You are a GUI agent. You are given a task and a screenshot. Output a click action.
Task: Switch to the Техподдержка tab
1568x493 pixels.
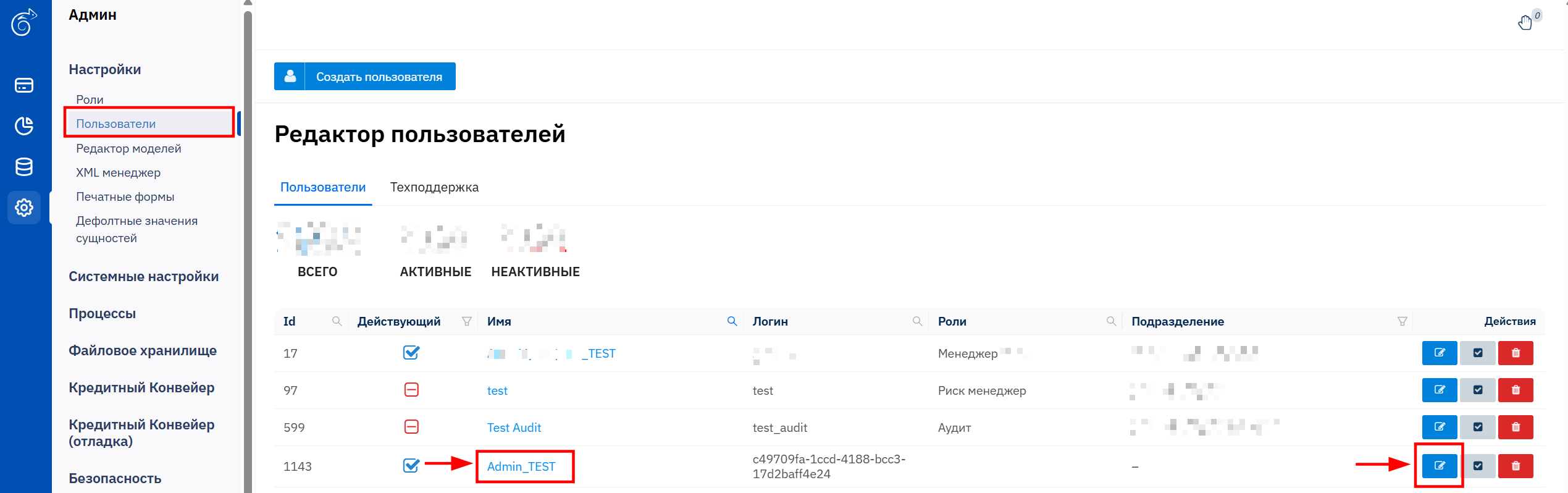click(434, 187)
